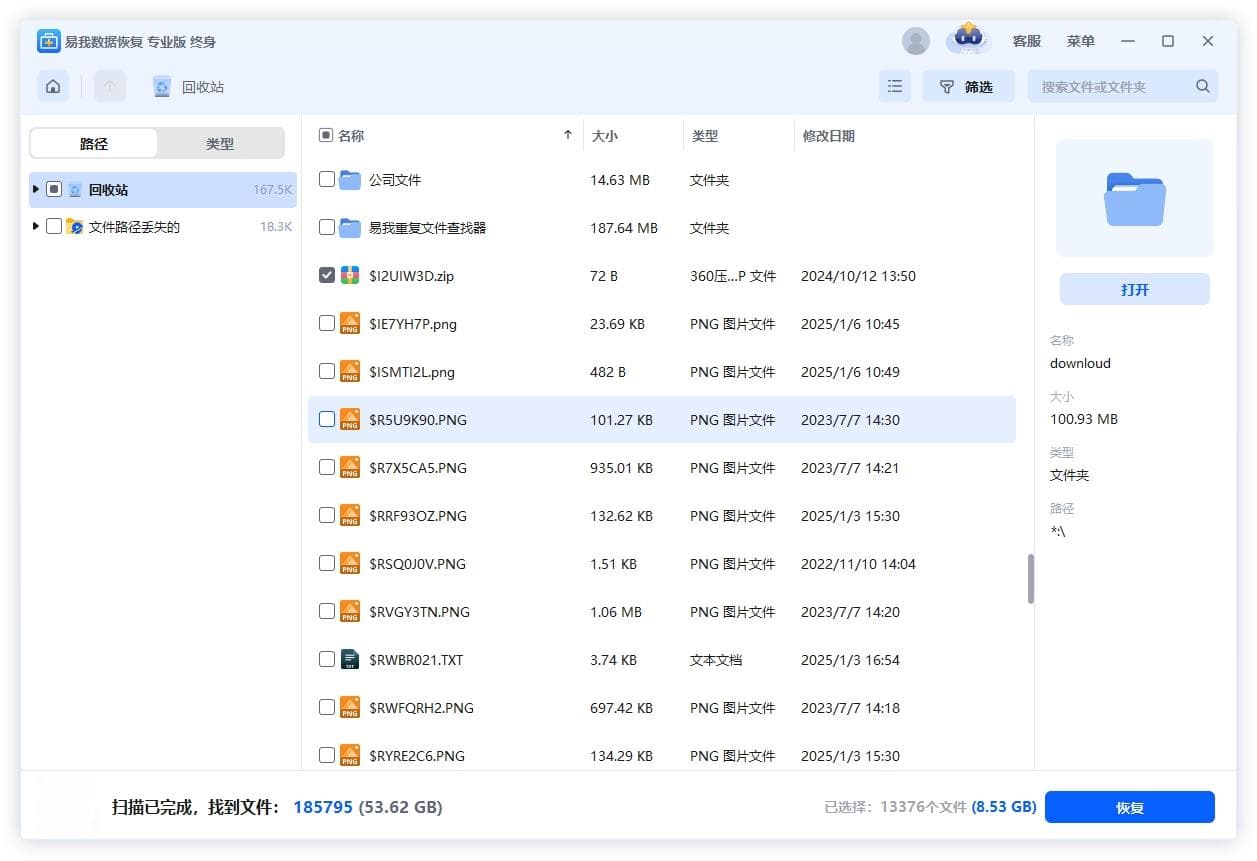
Task: Toggle the 回收站 tree node checkbox
Action: point(54,189)
